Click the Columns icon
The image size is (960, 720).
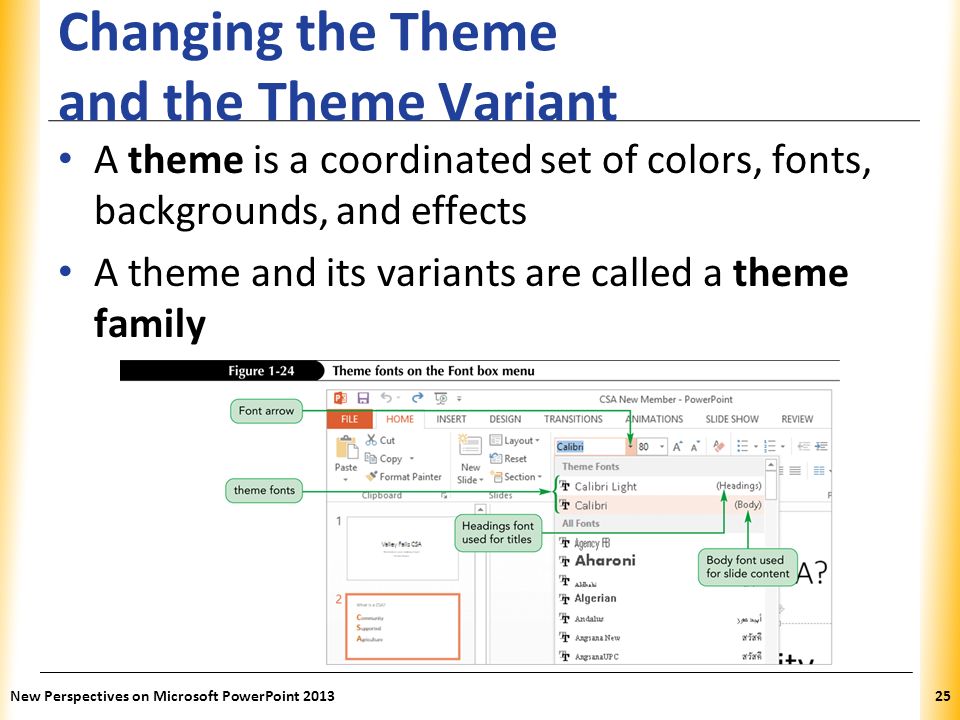coord(819,470)
